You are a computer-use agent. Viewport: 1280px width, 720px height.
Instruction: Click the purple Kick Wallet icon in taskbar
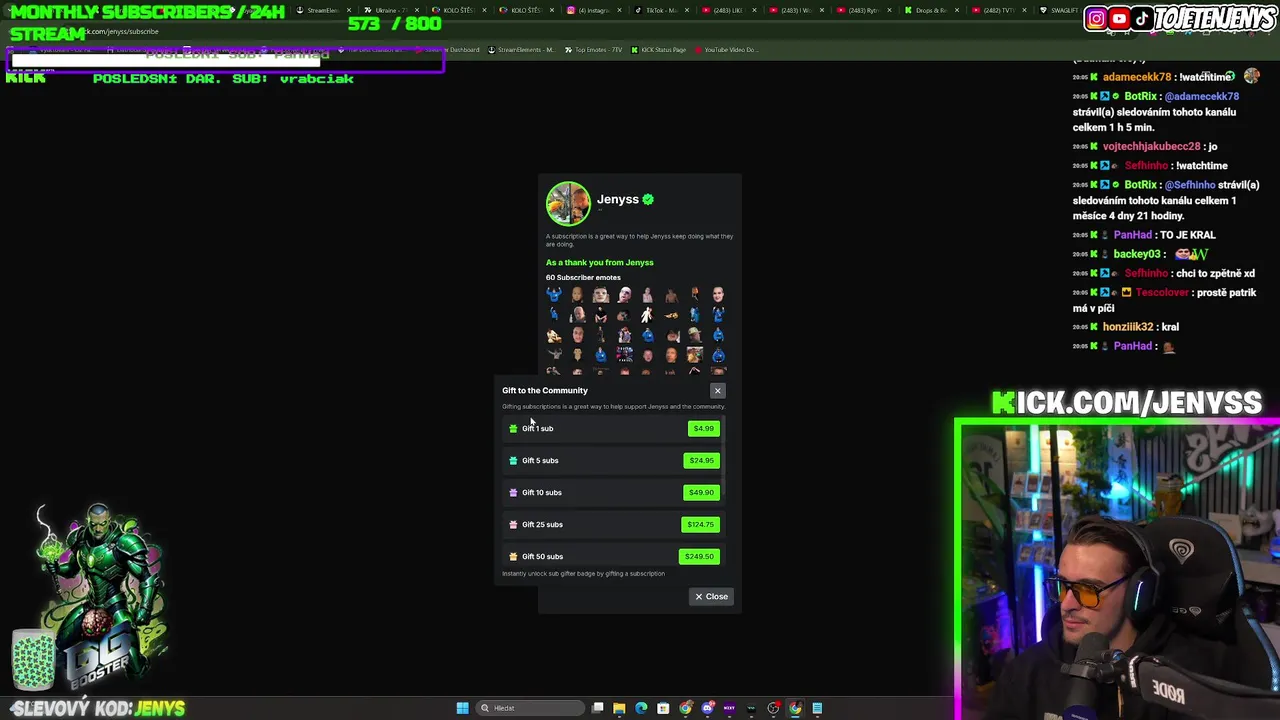(x=729, y=708)
